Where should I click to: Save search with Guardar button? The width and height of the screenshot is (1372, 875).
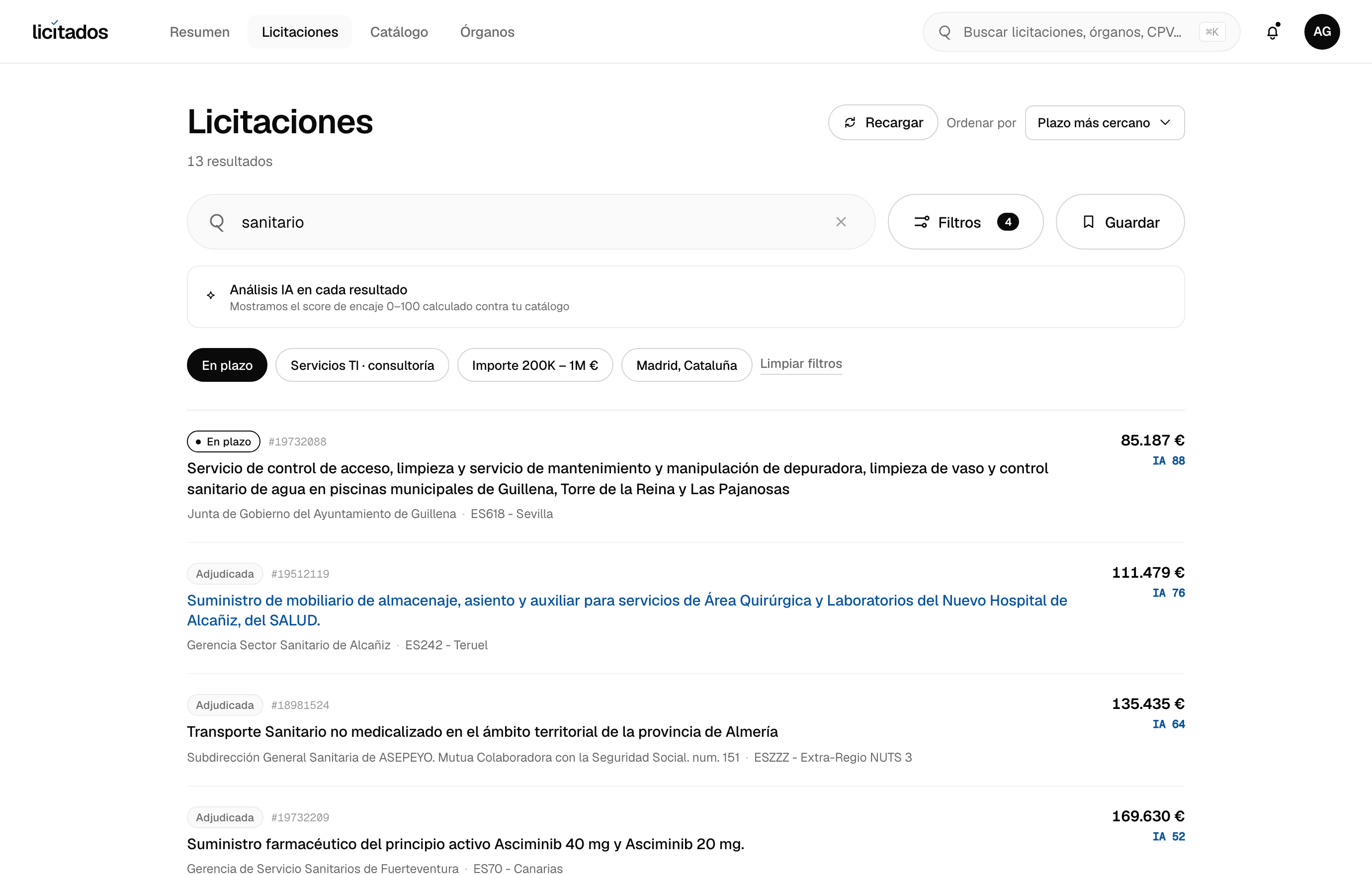coord(1119,222)
